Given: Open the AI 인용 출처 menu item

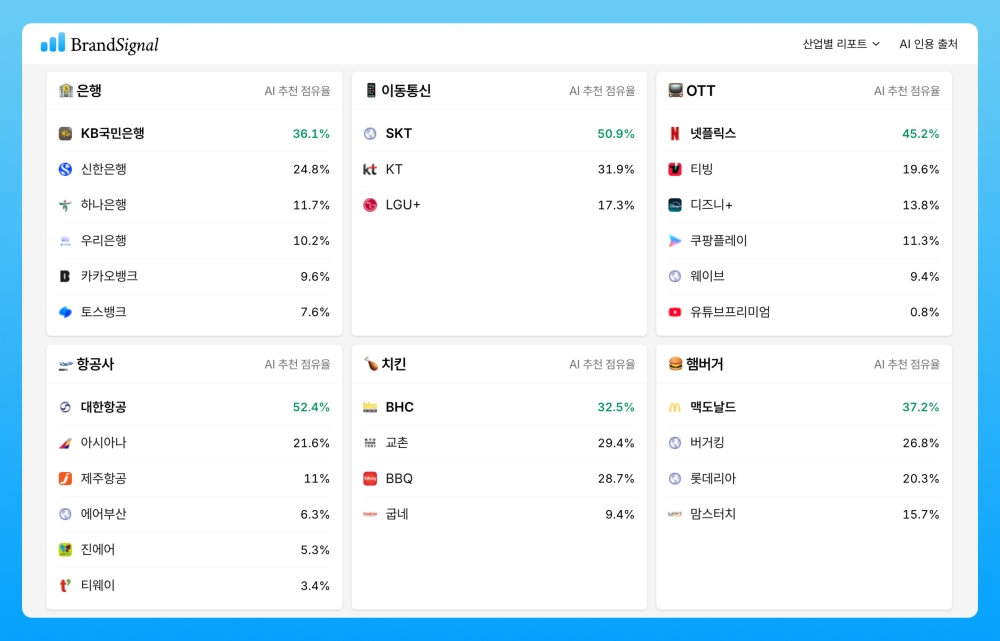Looking at the screenshot, I should pos(928,44).
